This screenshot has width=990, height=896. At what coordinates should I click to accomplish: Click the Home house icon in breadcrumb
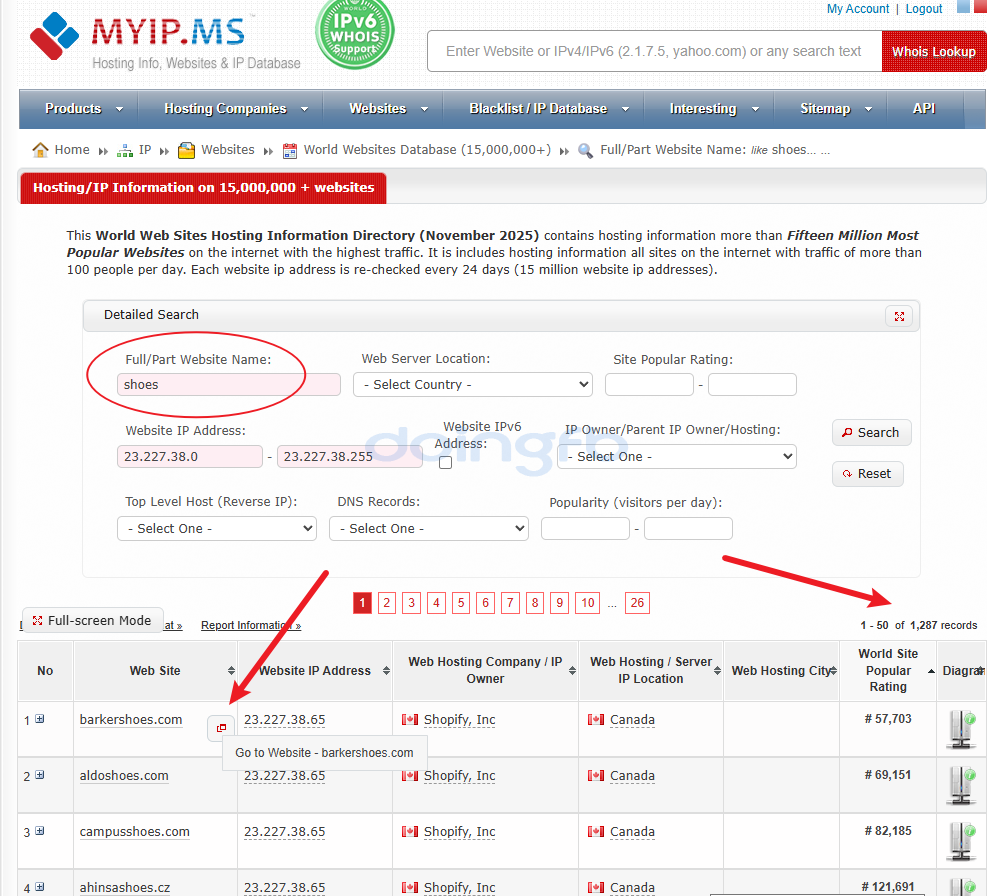point(40,150)
